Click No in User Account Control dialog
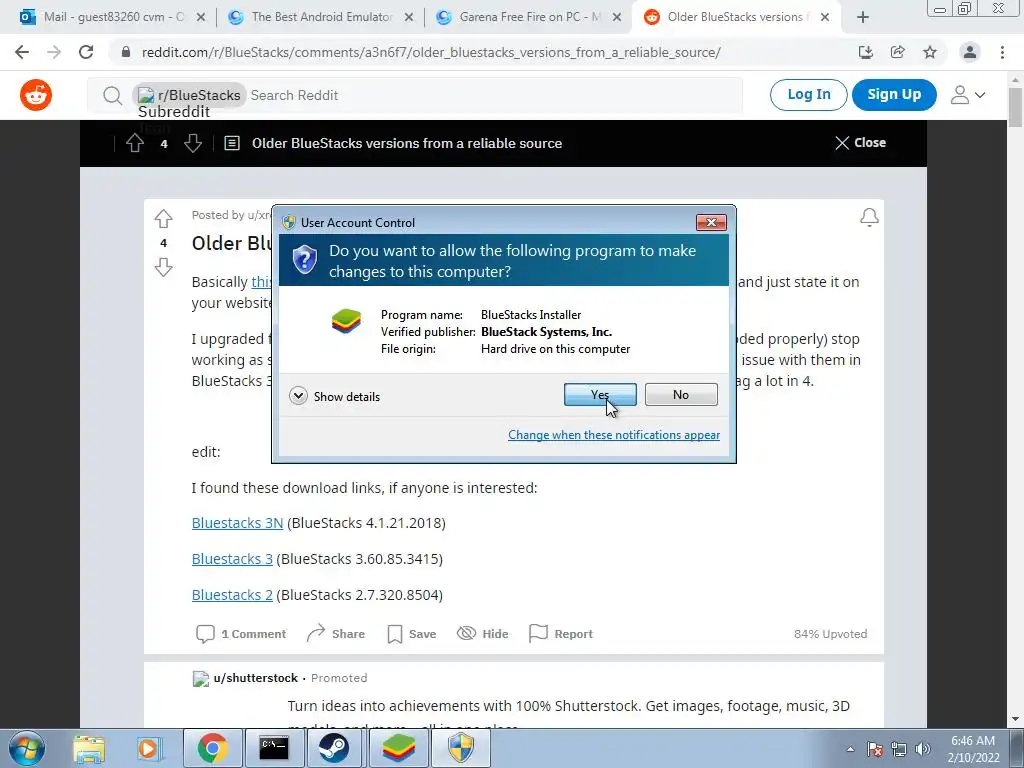 pos(680,394)
